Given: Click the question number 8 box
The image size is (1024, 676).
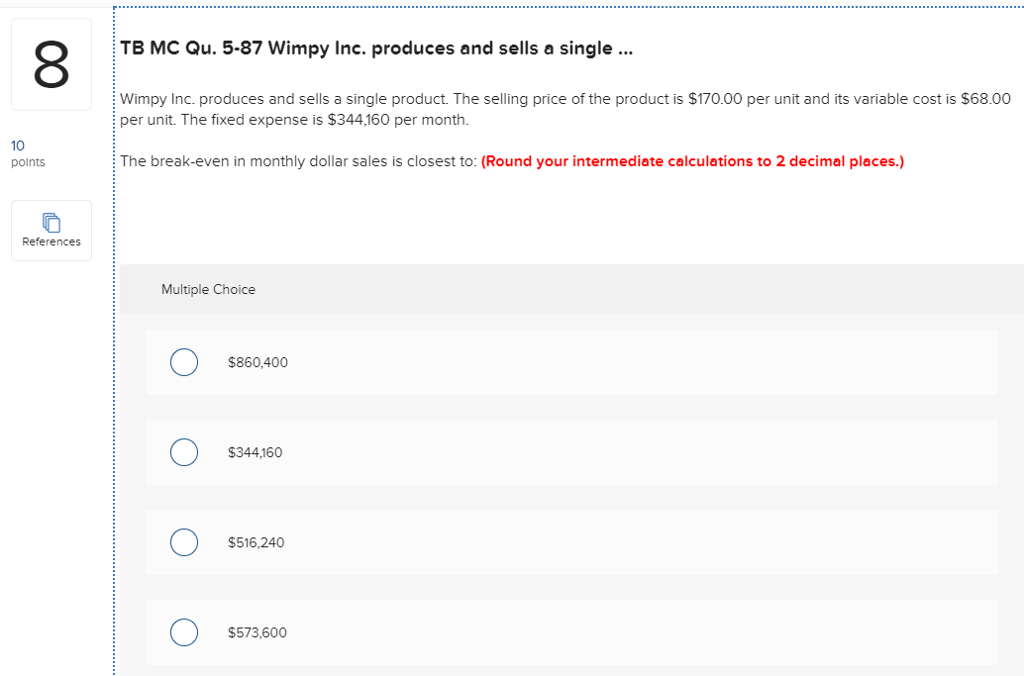Looking at the screenshot, I should pos(51,63).
